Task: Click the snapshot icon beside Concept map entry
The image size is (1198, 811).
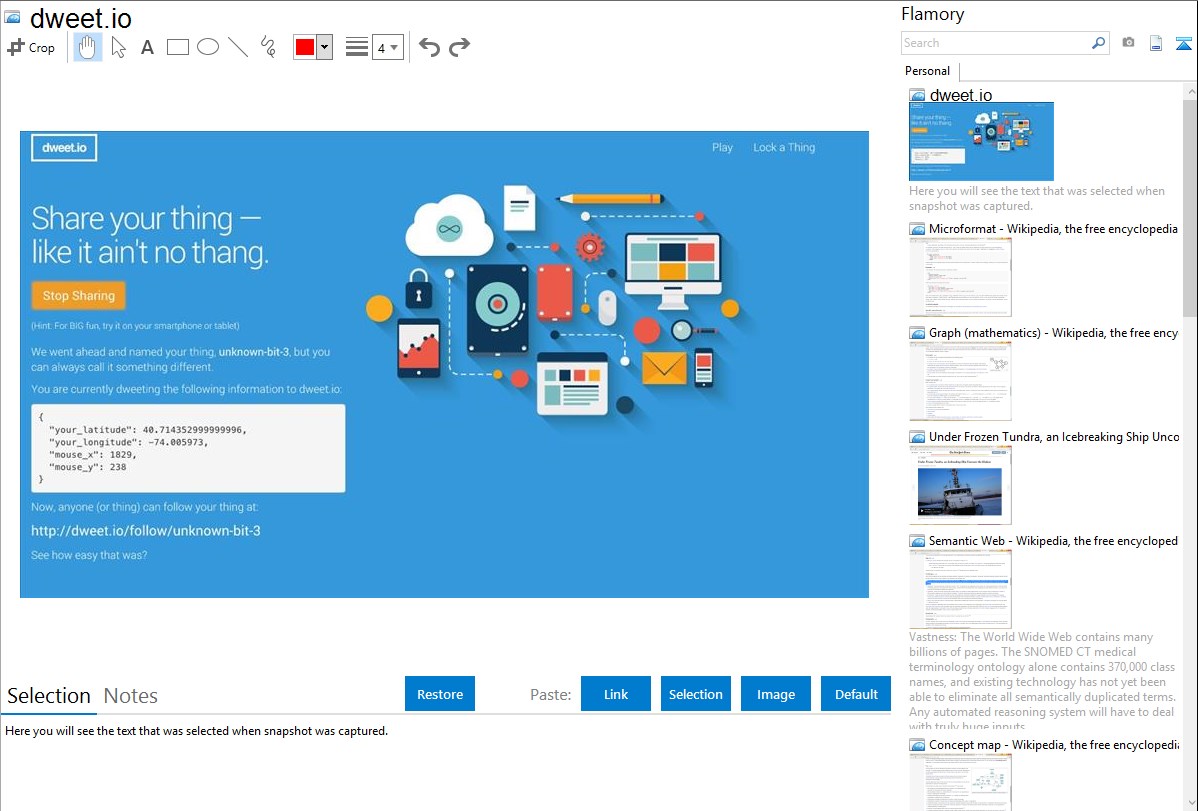Action: (x=917, y=745)
